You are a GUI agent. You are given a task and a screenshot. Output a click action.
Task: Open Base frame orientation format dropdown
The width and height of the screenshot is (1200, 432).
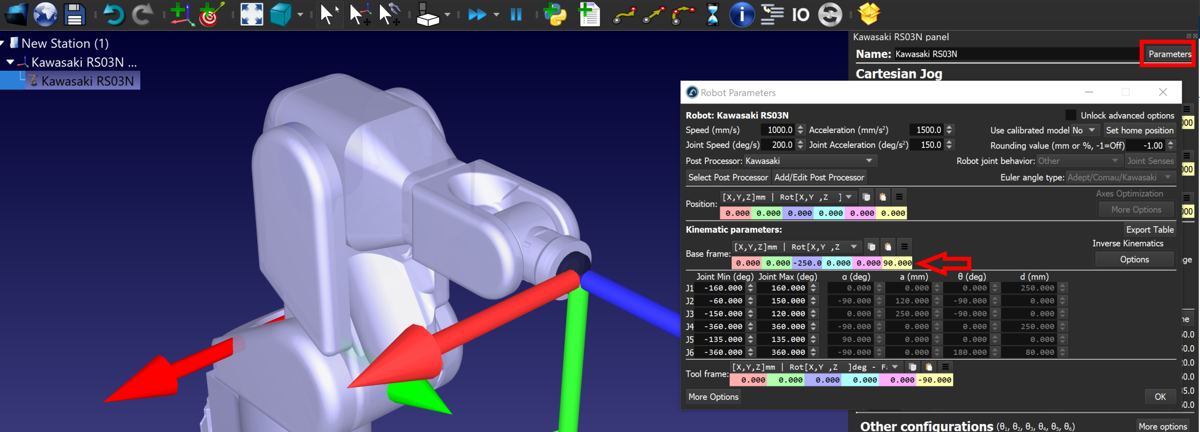[x=797, y=246]
